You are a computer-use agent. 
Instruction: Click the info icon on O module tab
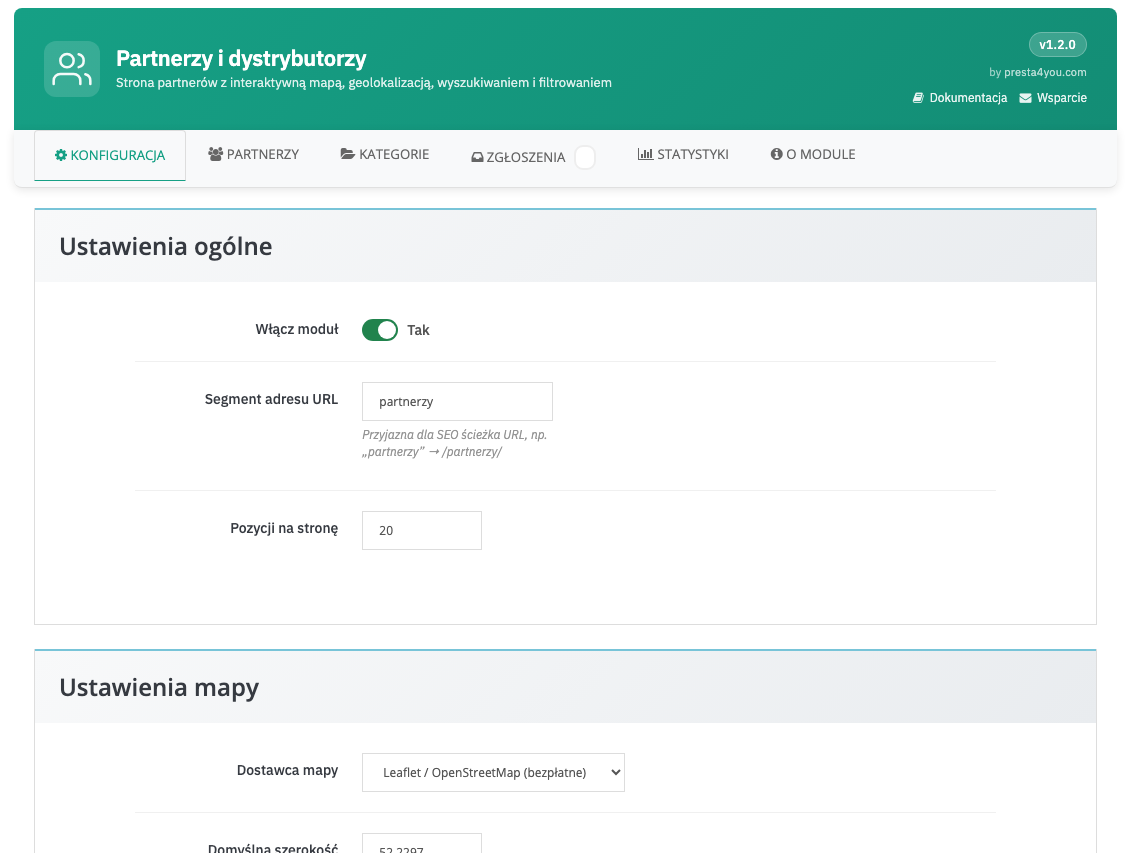[x=776, y=154]
